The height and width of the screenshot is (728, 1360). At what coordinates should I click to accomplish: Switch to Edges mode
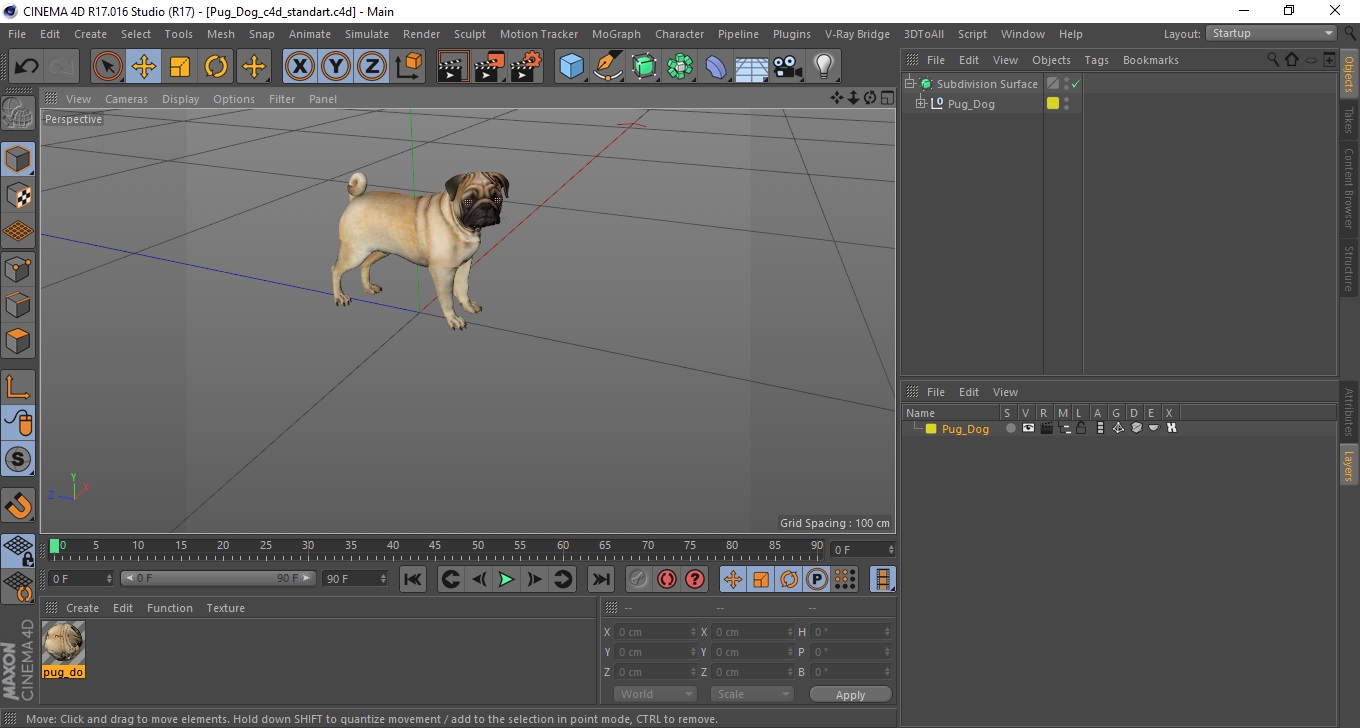18,304
